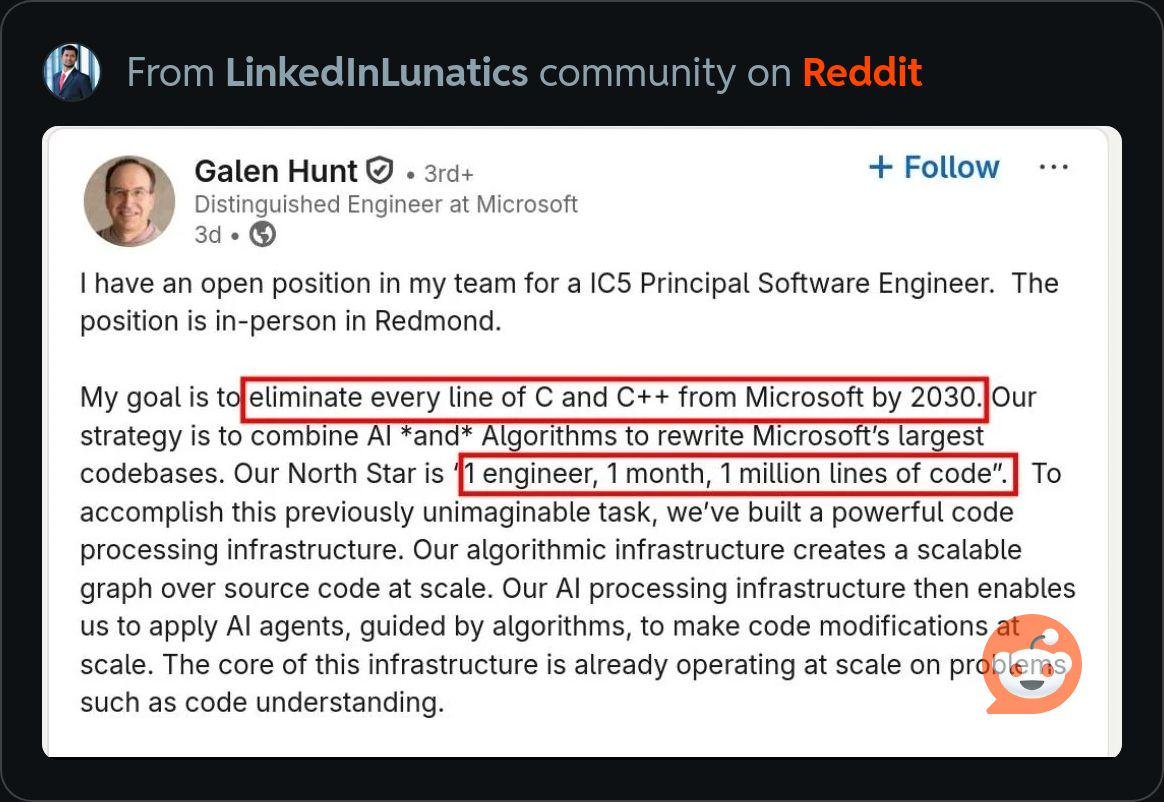This screenshot has width=1164, height=802.
Task: Click the Reddit label in the header
Action: (x=862, y=71)
